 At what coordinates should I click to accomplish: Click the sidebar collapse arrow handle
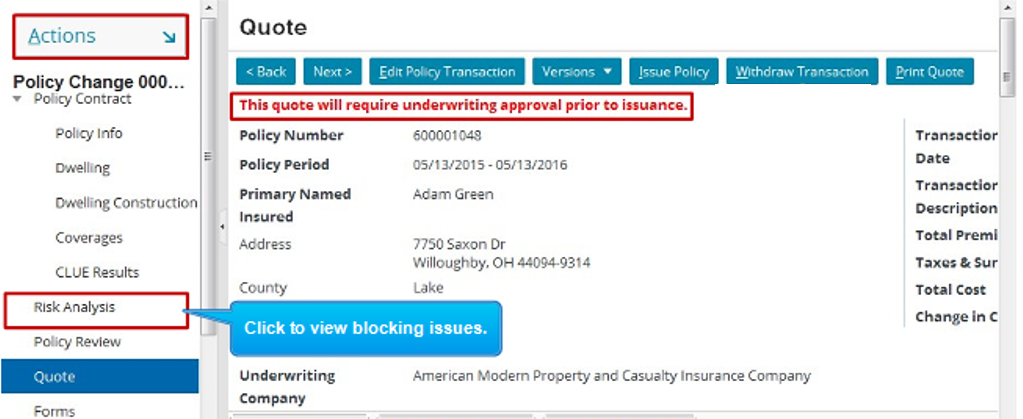click(x=222, y=227)
